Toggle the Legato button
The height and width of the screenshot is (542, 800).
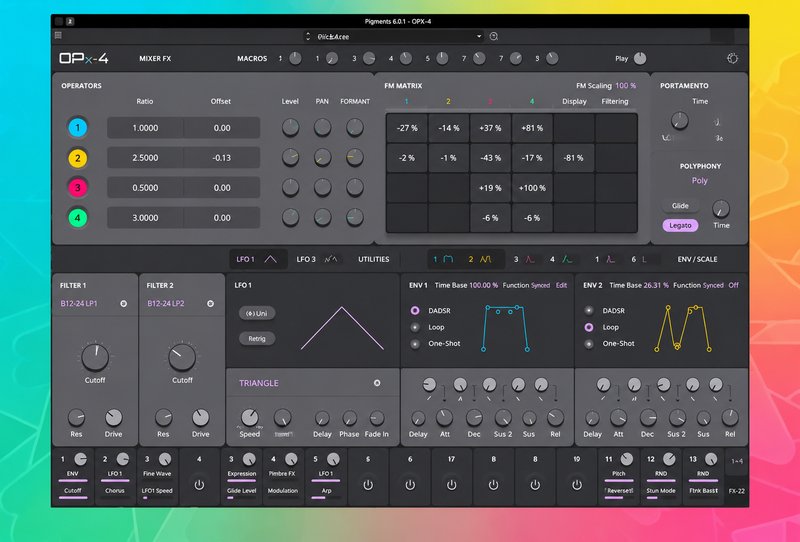(x=680, y=225)
